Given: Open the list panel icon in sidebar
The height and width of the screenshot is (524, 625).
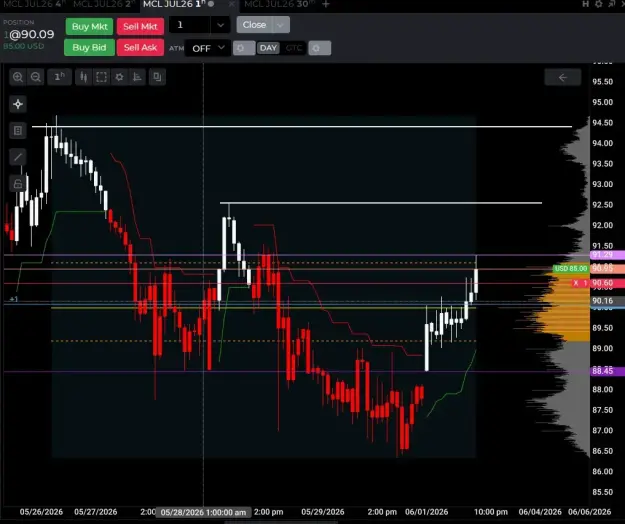Looking at the screenshot, I should 18,130.
